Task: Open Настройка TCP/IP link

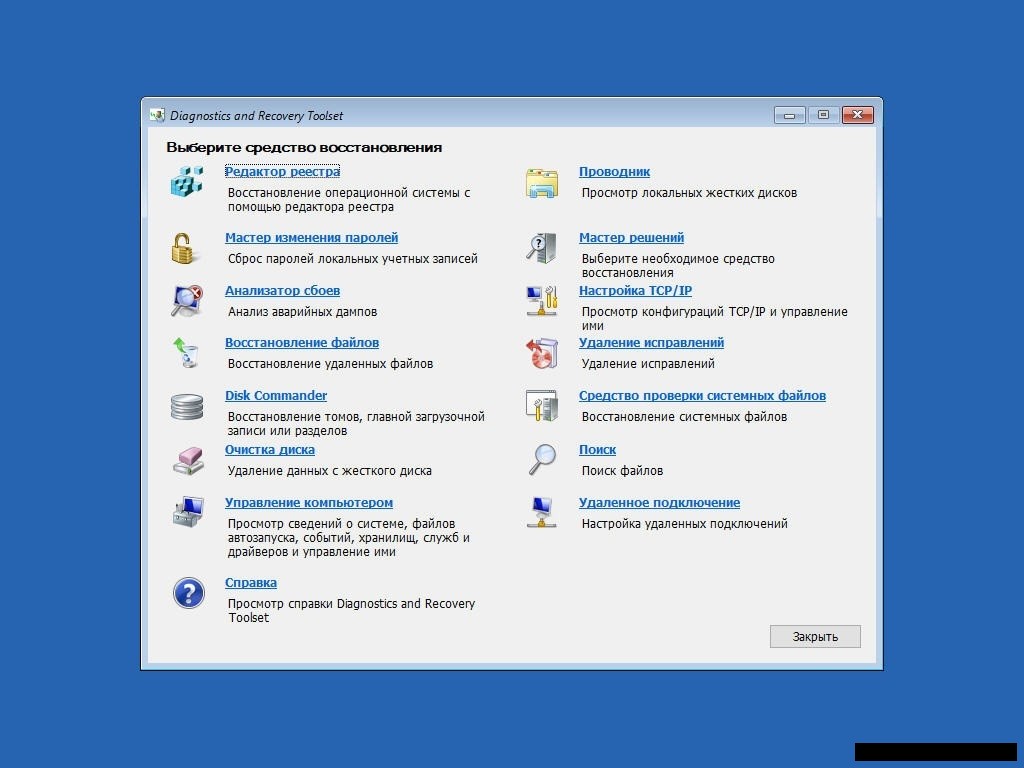Action: [635, 291]
